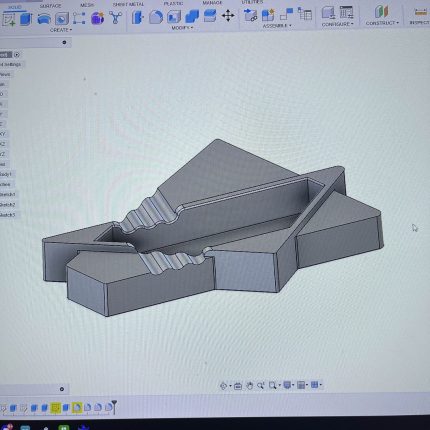Open the CONFIGURE dropdown menu
The height and width of the screenshot is (430, 430).
point(337,24)
